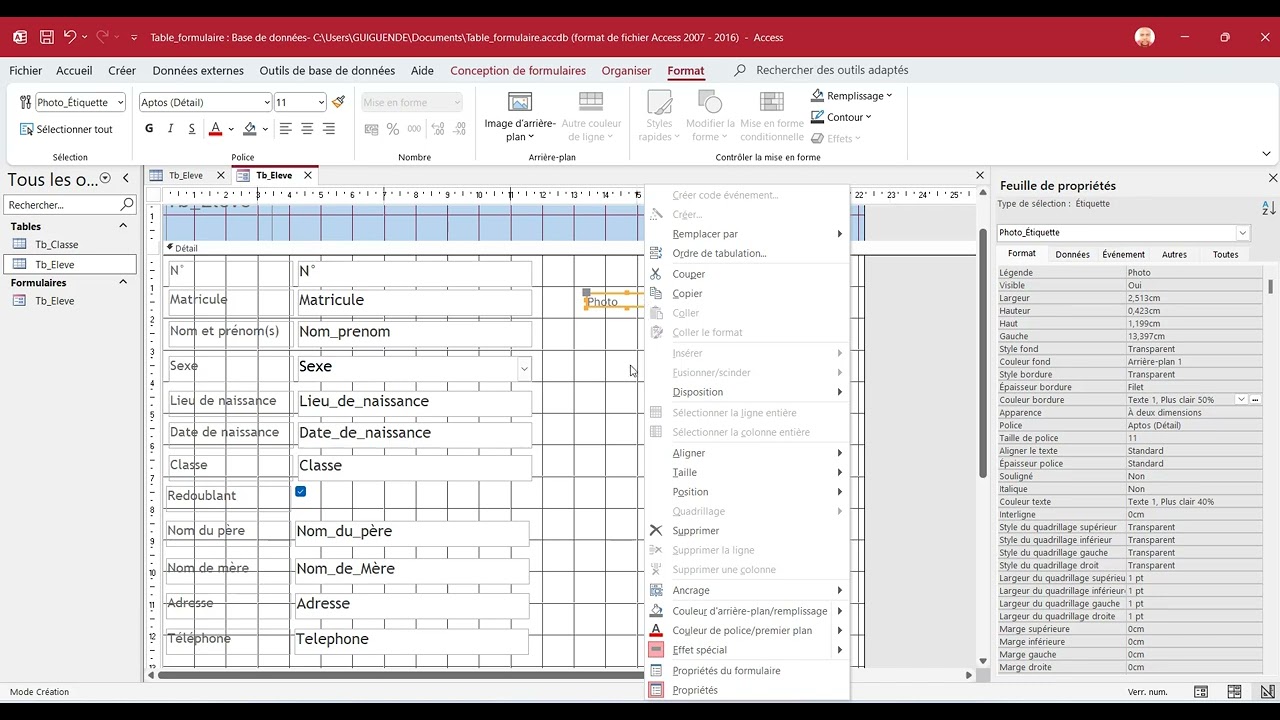Open the Contour outline menu
The height and width of the screenshot is (720, 1280).
tap(842, 117)
